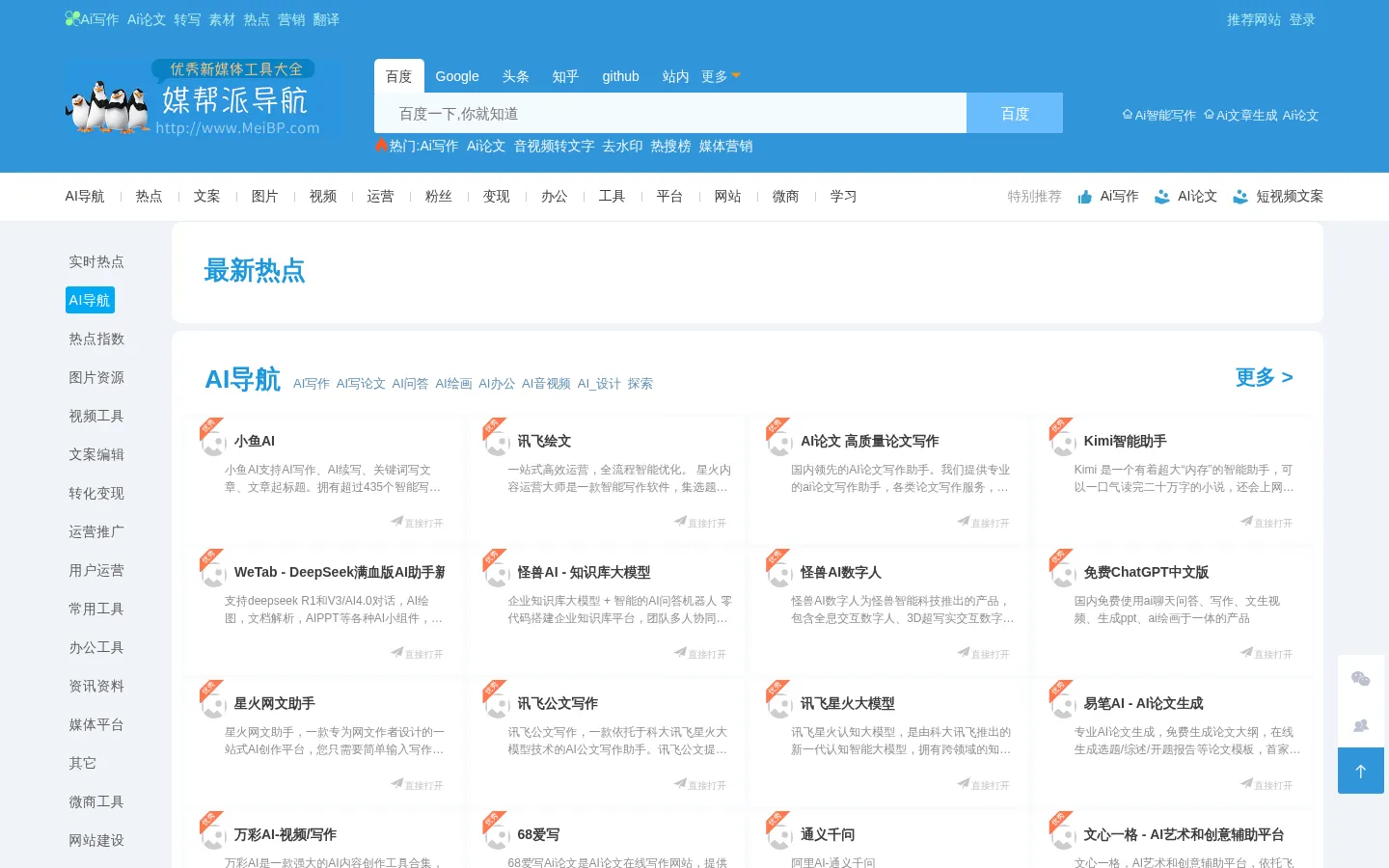
Task: Click 直接打开 arrow on Kimi智能助手 card
Action: (x=1266, y=522)
